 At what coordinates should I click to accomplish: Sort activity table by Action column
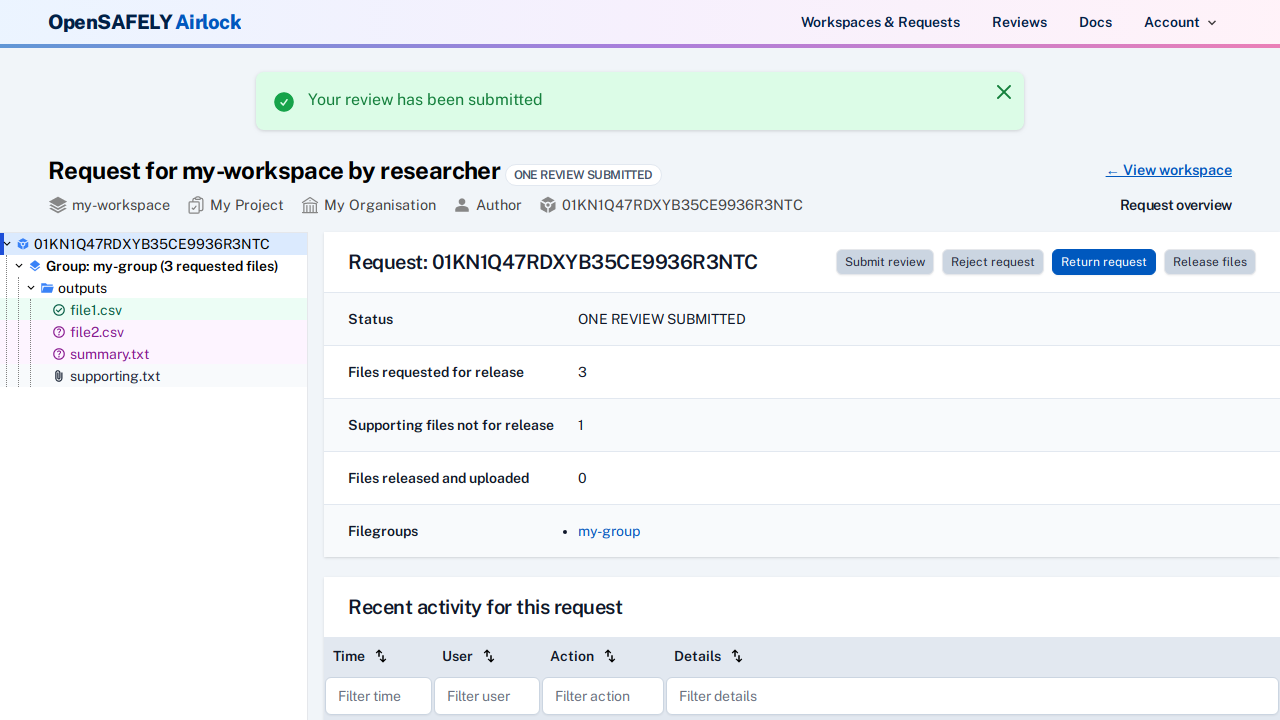[610, 656]
